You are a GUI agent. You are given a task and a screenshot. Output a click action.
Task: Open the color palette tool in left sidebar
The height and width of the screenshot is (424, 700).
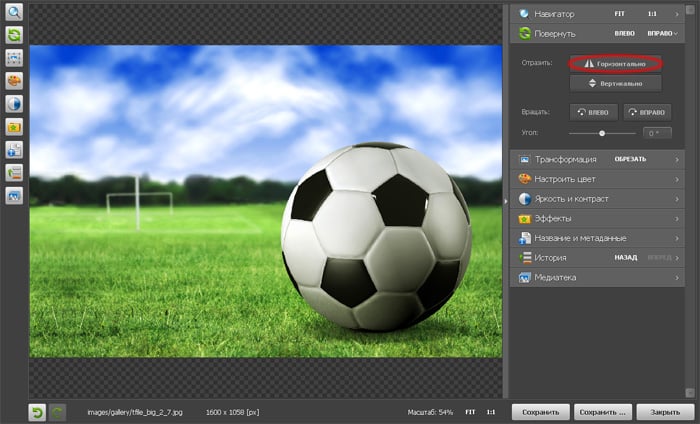[x=14, y=81]
